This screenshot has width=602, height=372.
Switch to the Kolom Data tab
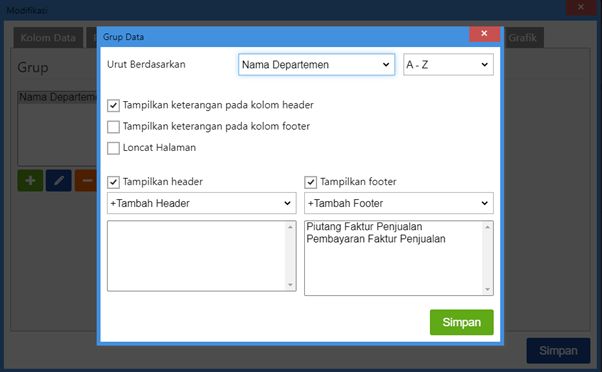tap(48, 38)
